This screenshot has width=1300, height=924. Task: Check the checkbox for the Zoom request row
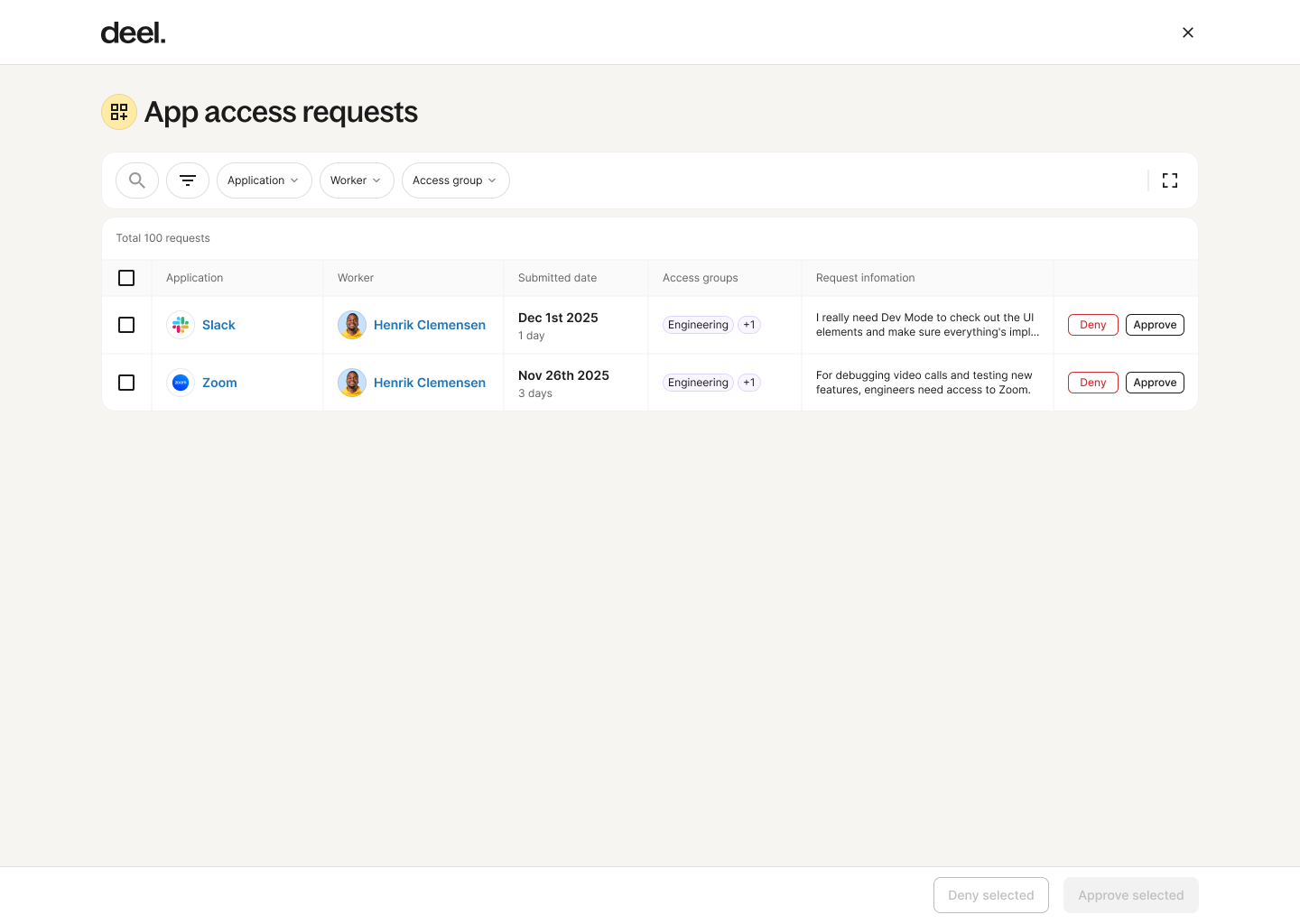[x=126, y=383]
